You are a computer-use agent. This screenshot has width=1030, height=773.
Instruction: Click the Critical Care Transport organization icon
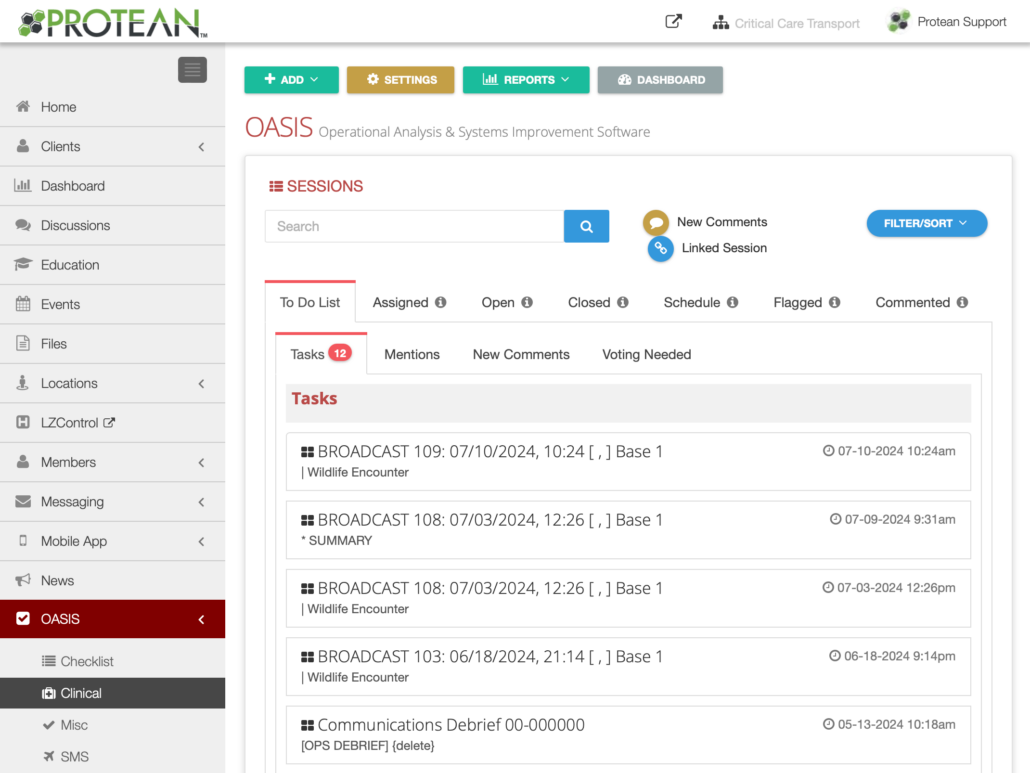pos(720,23)
